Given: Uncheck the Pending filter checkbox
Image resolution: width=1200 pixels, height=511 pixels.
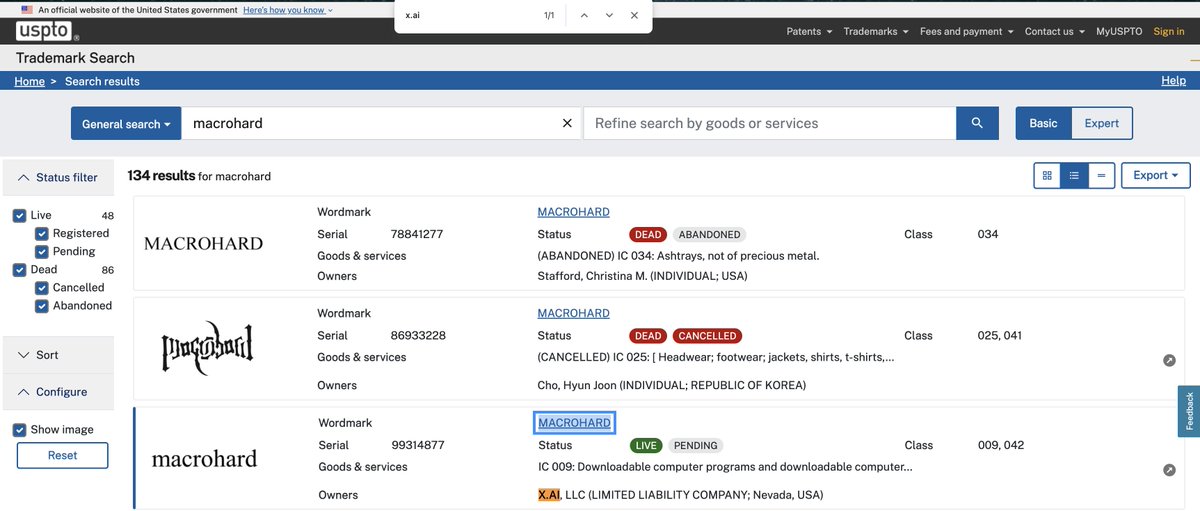Looking at the screenshot, I should pyautogui.click(x=42, y=251).
